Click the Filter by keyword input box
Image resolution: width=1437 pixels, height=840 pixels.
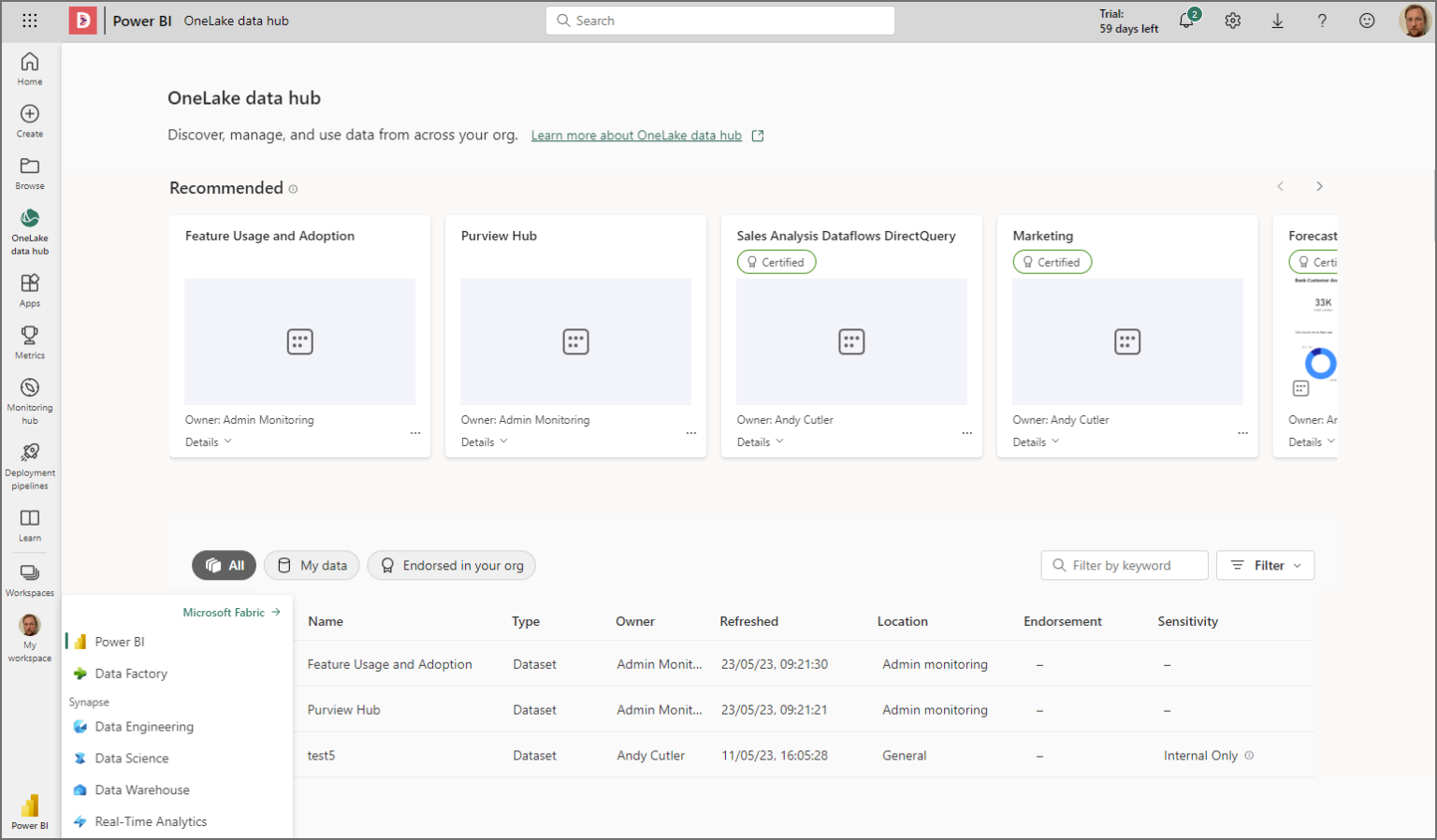[x=1125, y=565]
